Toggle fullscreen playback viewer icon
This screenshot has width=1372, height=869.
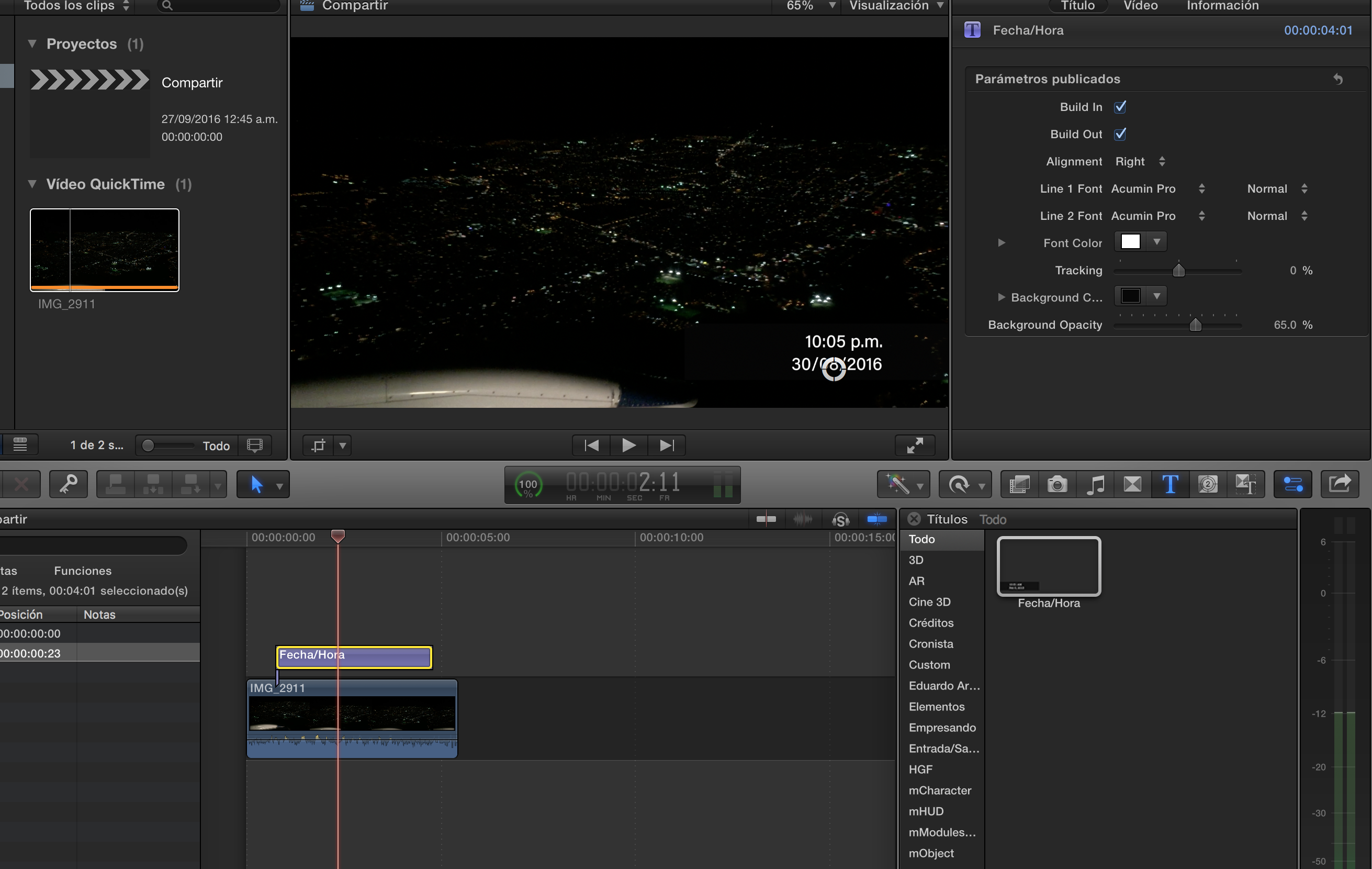915,445
